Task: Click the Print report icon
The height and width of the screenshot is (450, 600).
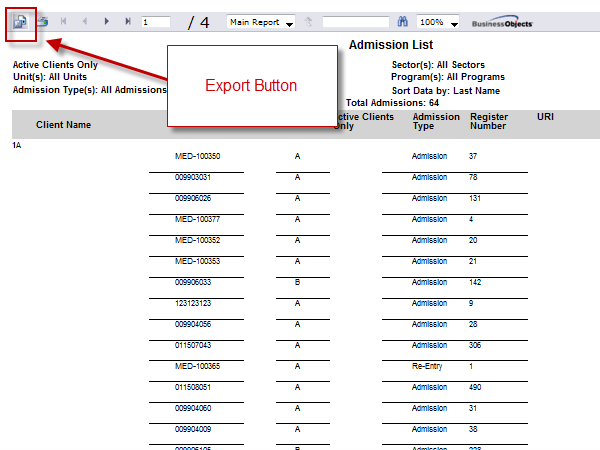Action: (x=42, y=21)
